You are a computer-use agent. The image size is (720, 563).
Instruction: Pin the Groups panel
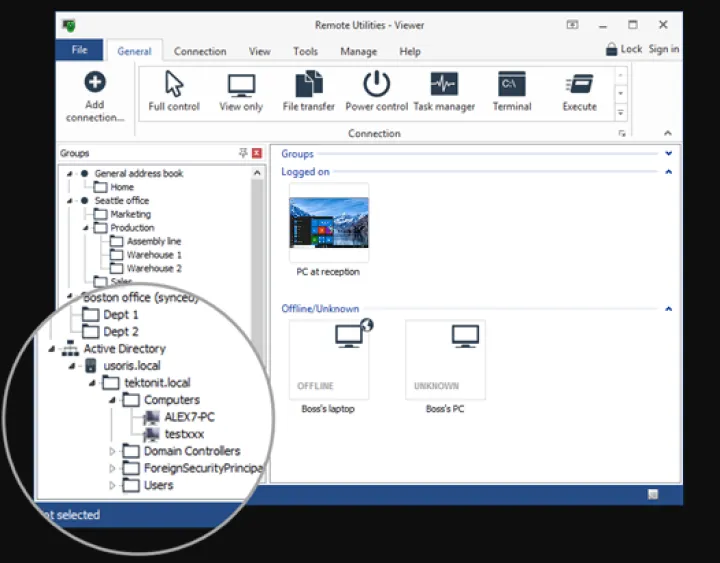point(243,153)
